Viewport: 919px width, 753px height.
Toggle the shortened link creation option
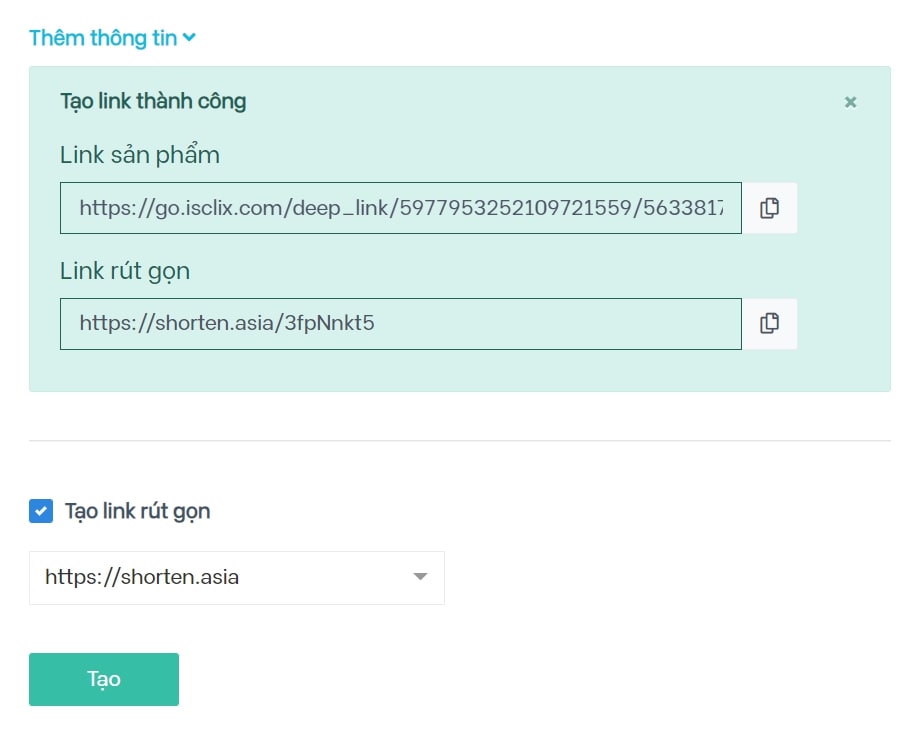coord(40,511)
